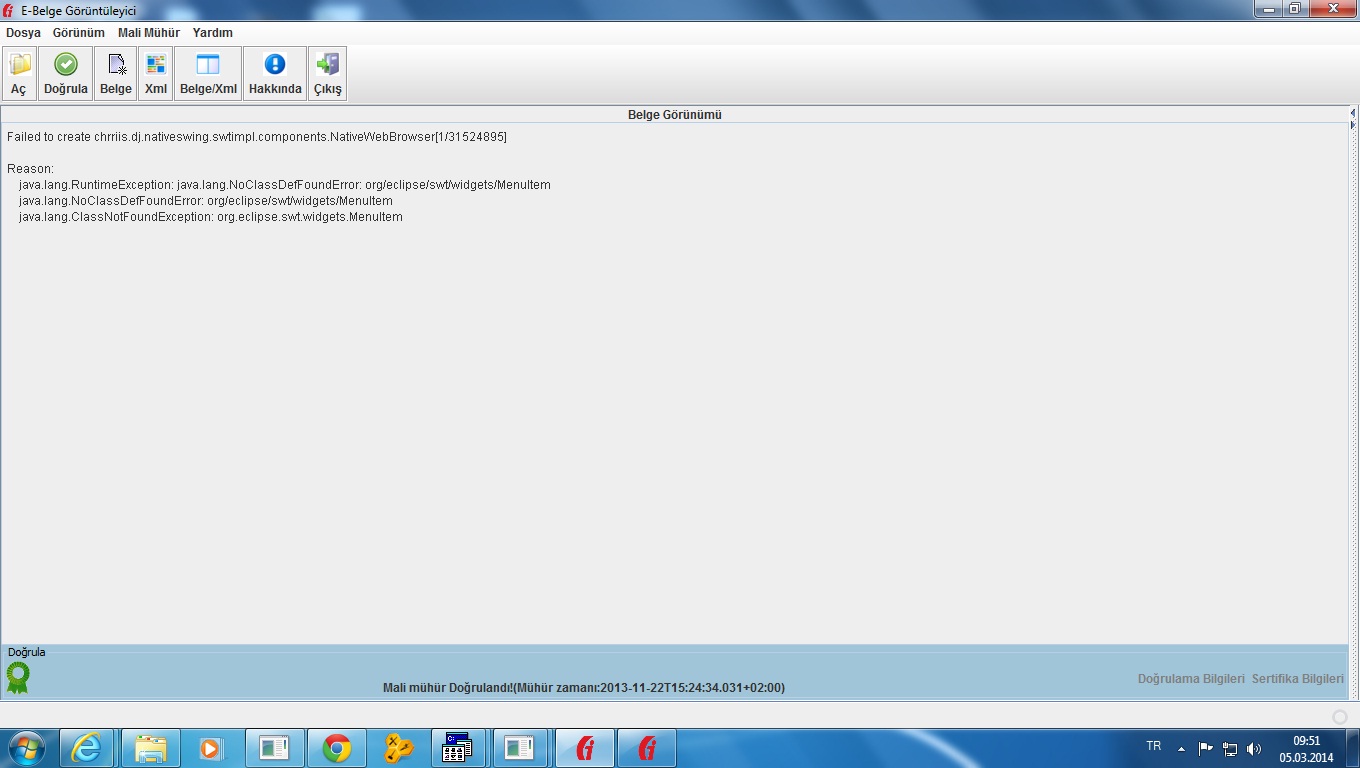
Task: Expand side panel with the right arrow
Action: (1353, 125)
